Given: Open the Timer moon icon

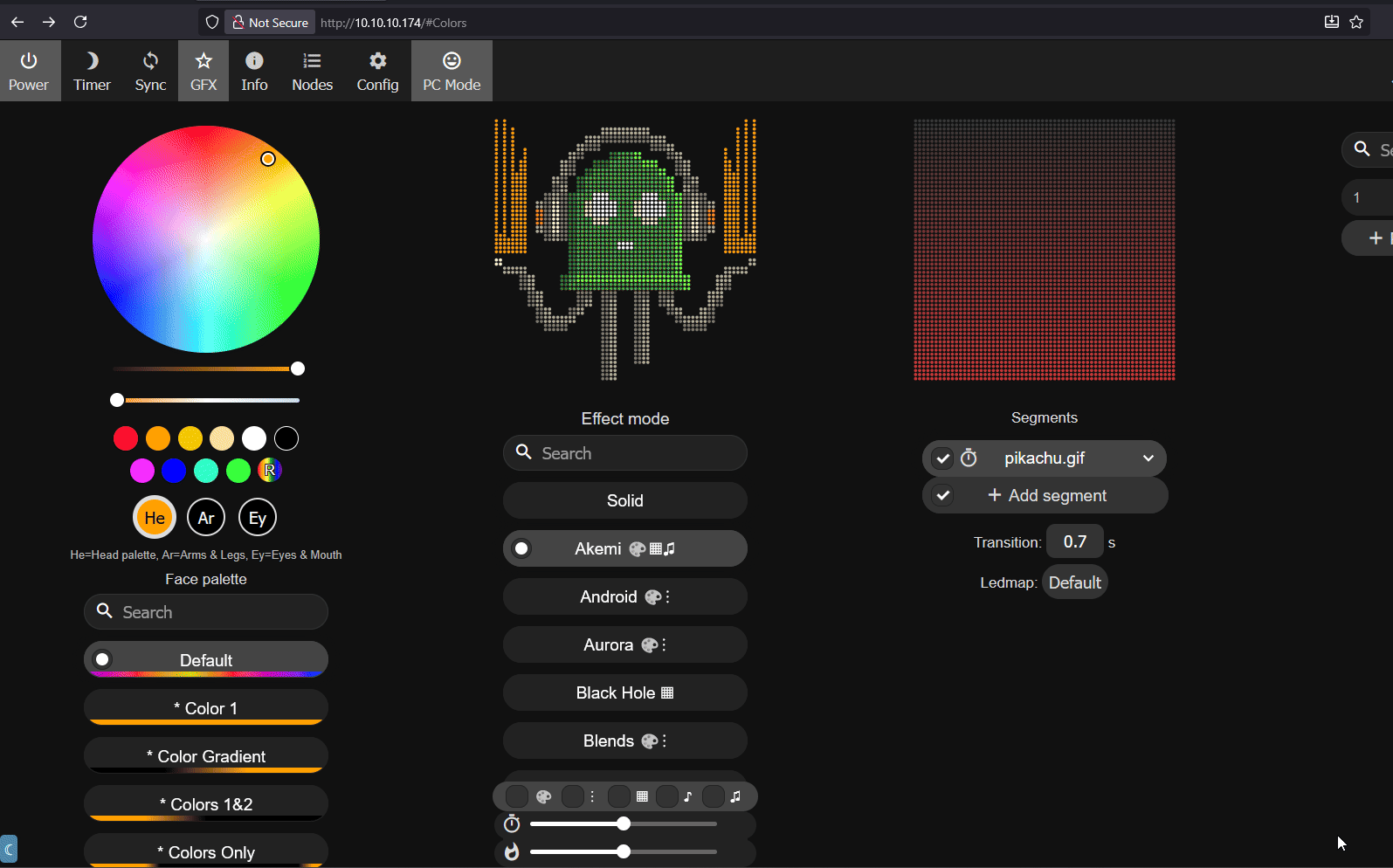Looking at the screenshot, I should [x=92, y=71].
